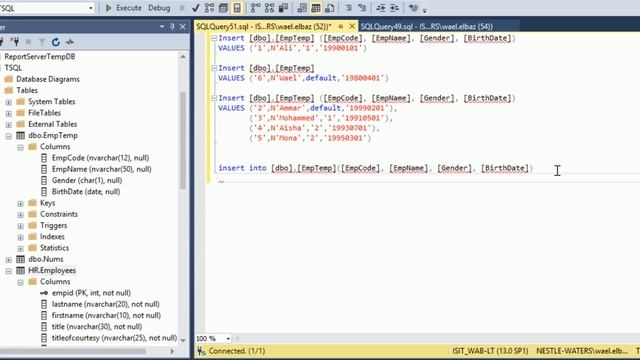
Task: Expand System Tables folder
Action: [9, 102]
